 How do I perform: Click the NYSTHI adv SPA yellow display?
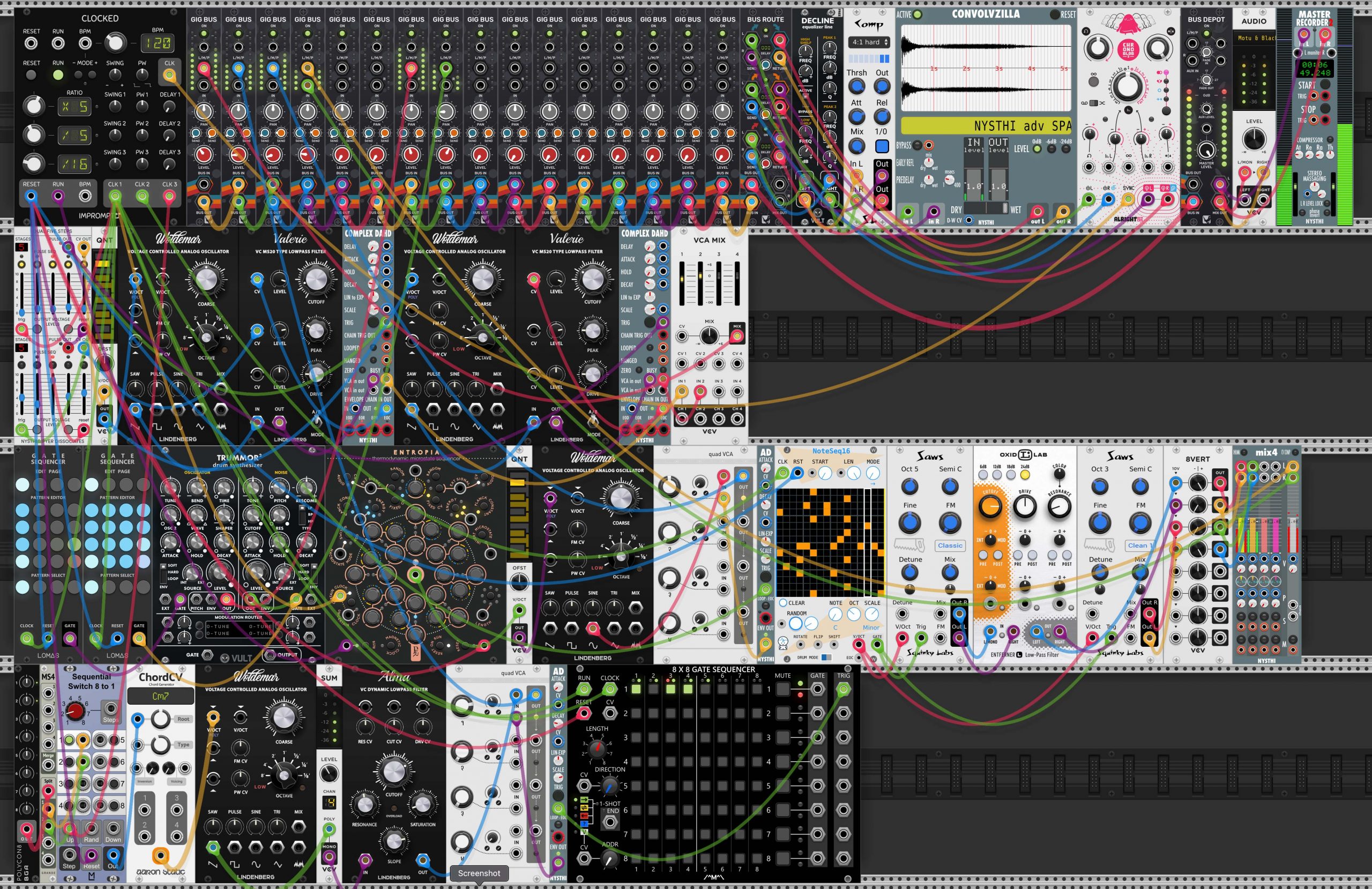tap(986, 126)
